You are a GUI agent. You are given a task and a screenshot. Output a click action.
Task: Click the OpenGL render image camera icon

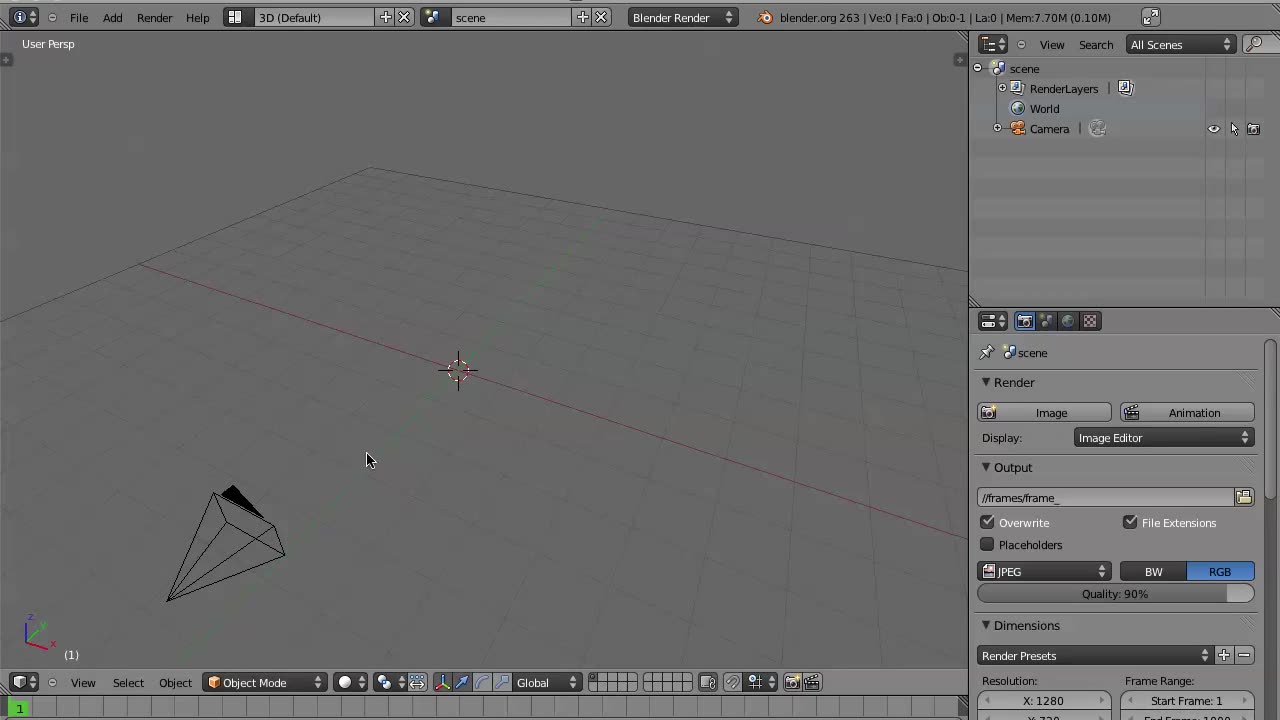tap(792, 682)
